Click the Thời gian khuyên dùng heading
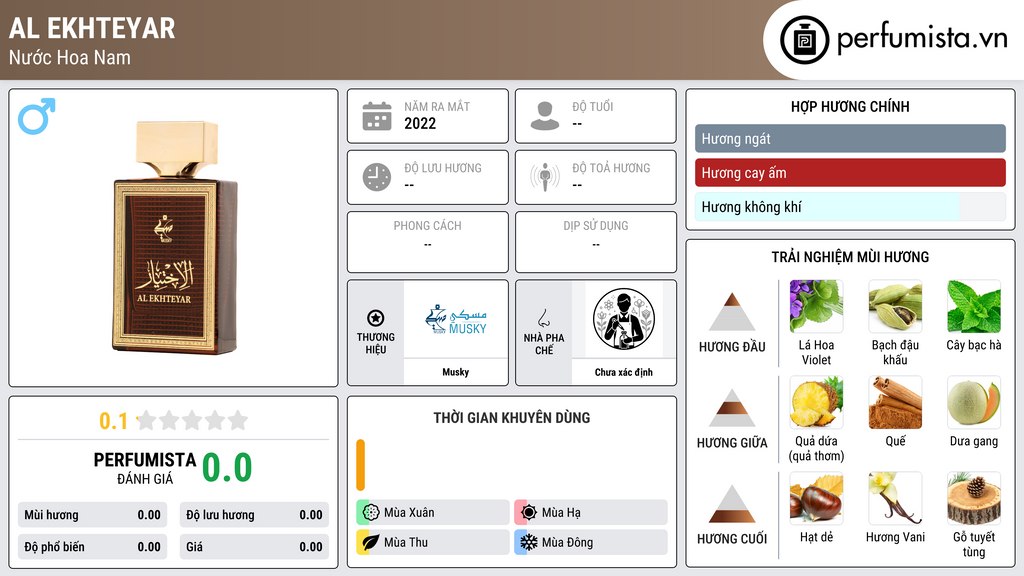Image resolution: width=1024 pixels, height=576 pixels. click(512, 418)
